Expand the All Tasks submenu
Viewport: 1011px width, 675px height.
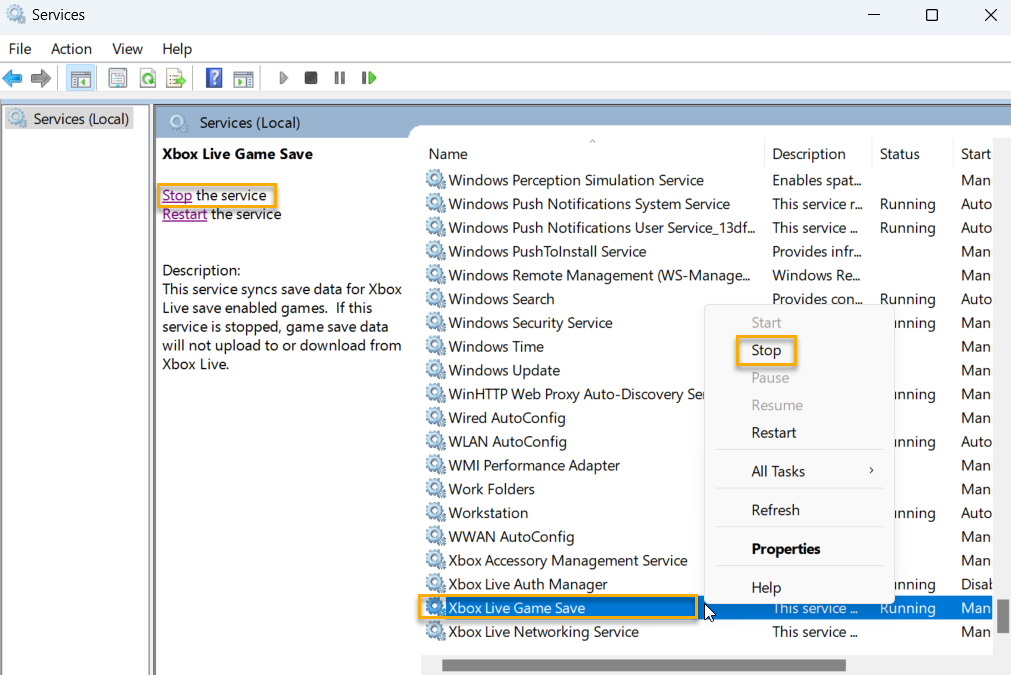778,471
